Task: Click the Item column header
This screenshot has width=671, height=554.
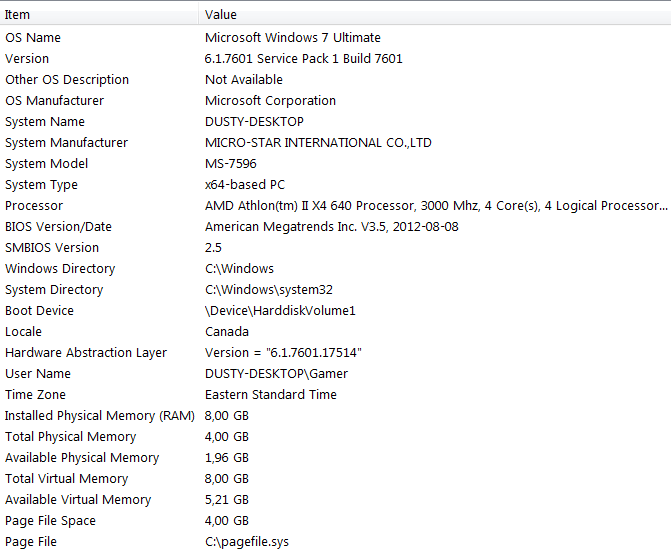Action: 99,15
